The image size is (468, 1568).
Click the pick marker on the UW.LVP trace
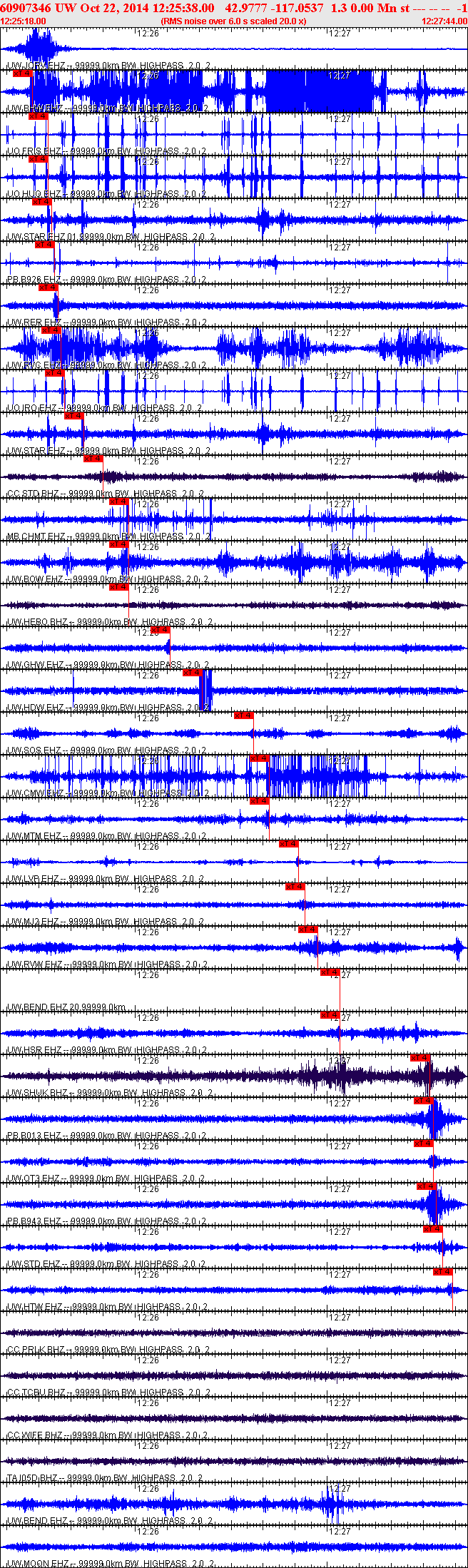coord(288,844)
